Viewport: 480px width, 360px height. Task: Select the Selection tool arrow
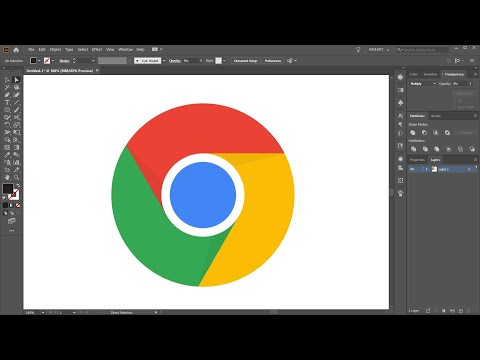[x=7, y=80]
